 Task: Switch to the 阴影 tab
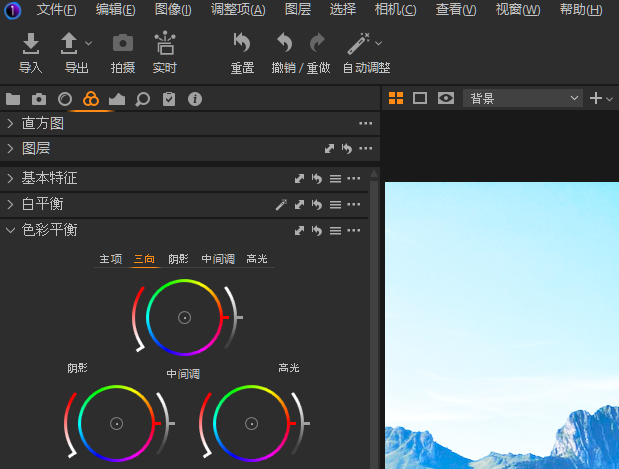click(x=178, y=259)
